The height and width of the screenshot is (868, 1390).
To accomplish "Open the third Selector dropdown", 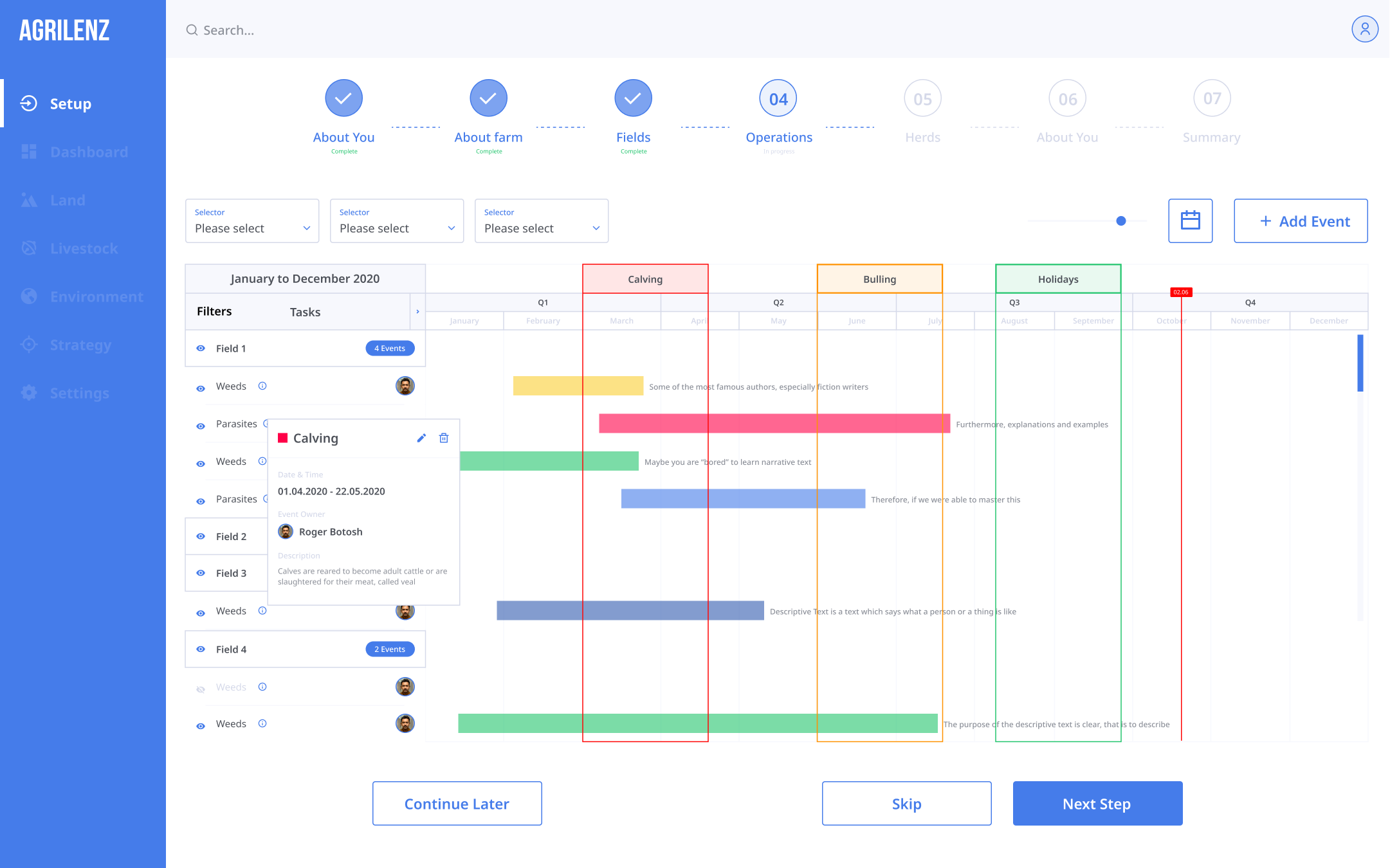I will (x=541, y=221).
